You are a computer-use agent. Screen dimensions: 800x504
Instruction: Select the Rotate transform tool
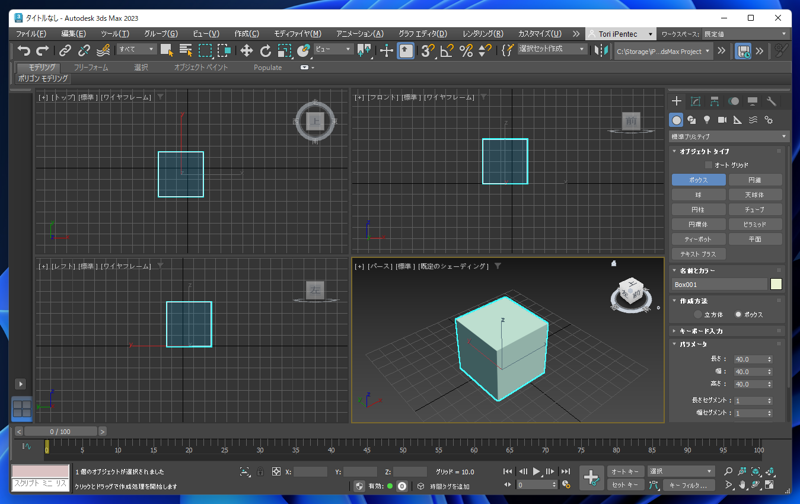[265, 50]
